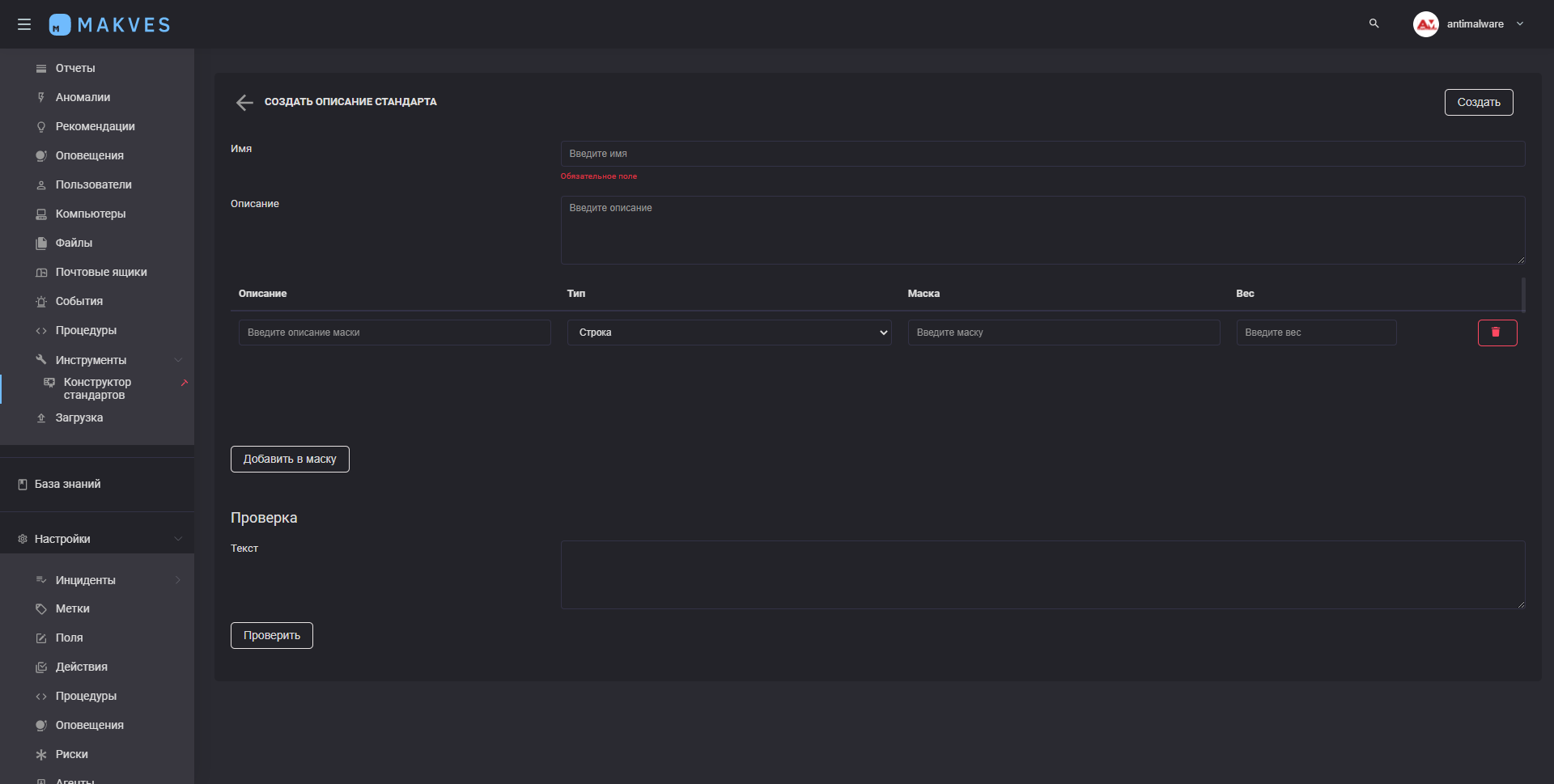Click the Настройки gear icon
The image size is (1554, 784).
point(23,539)
